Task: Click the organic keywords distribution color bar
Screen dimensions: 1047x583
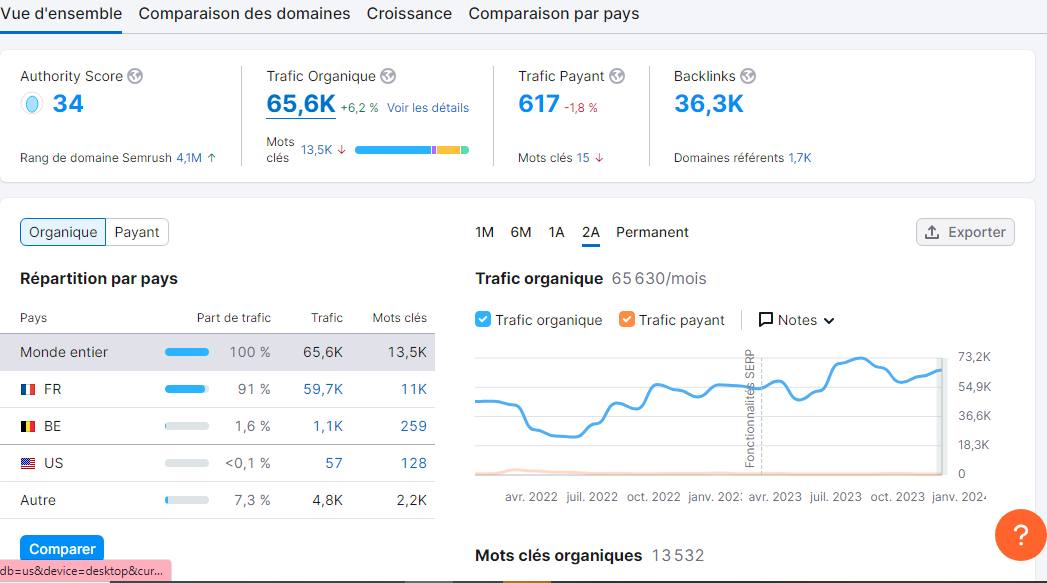Action: coord(412,150)
